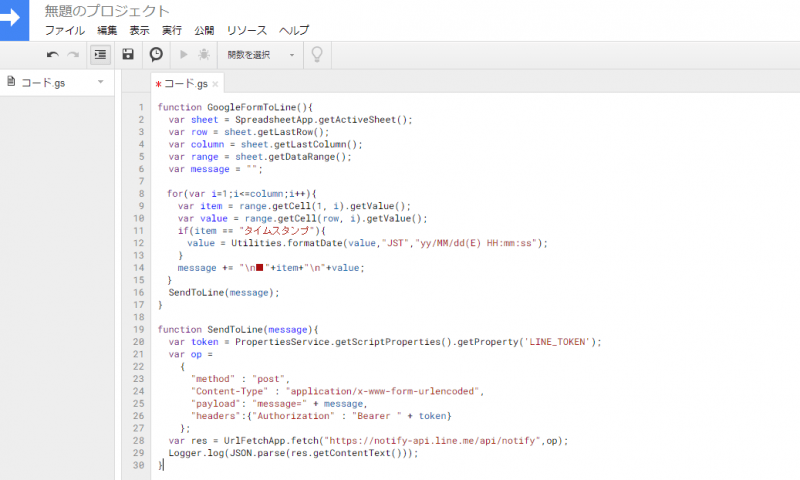This screenshot has width=800, height=480.
Task: Click the 'LINE_TOKEN' string on line 20
Action: pos(557,342)
